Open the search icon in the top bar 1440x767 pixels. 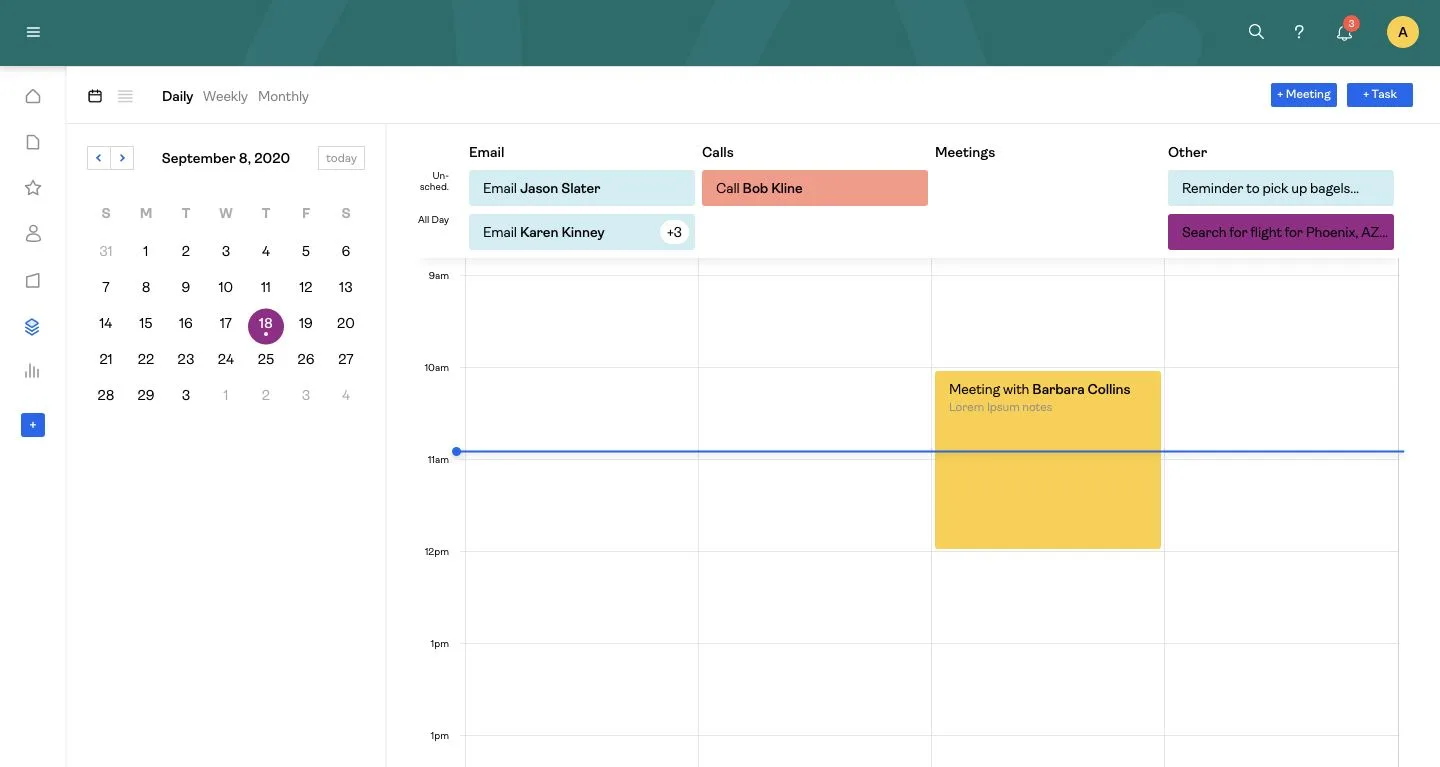pyautogui.click(x=1256, y=31)
